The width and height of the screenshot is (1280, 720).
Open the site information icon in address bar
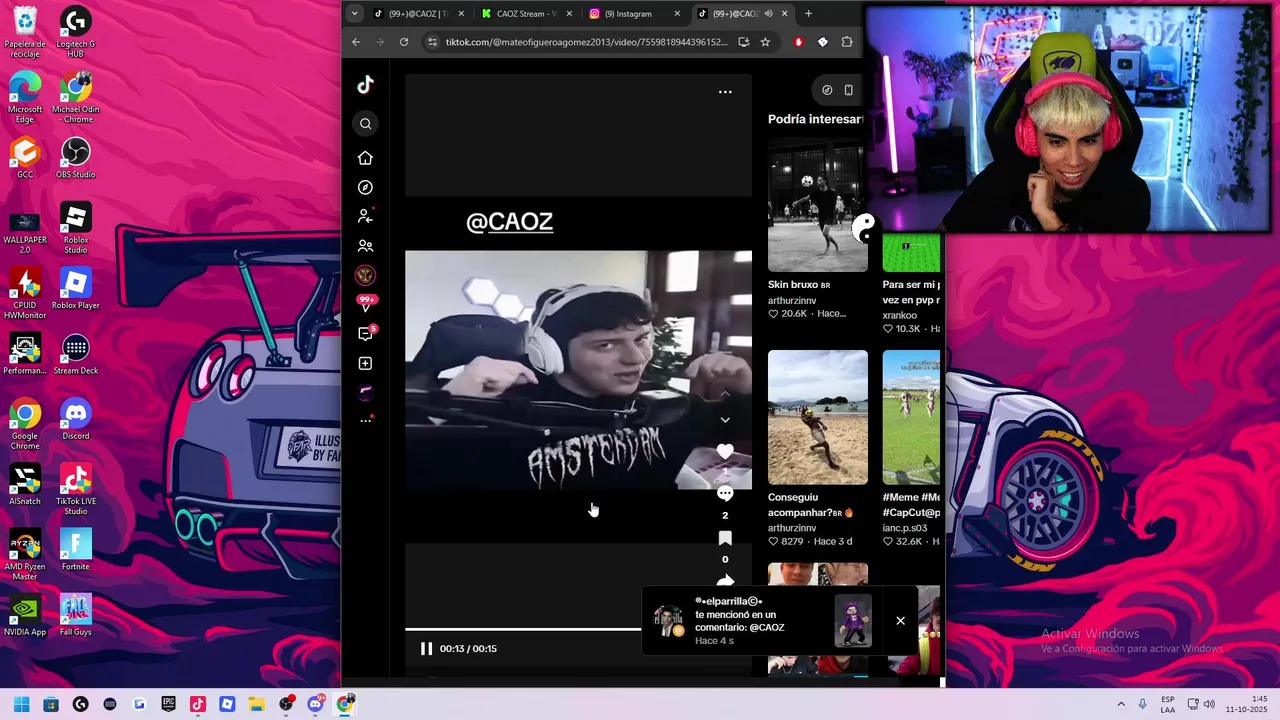coord(432,42)
